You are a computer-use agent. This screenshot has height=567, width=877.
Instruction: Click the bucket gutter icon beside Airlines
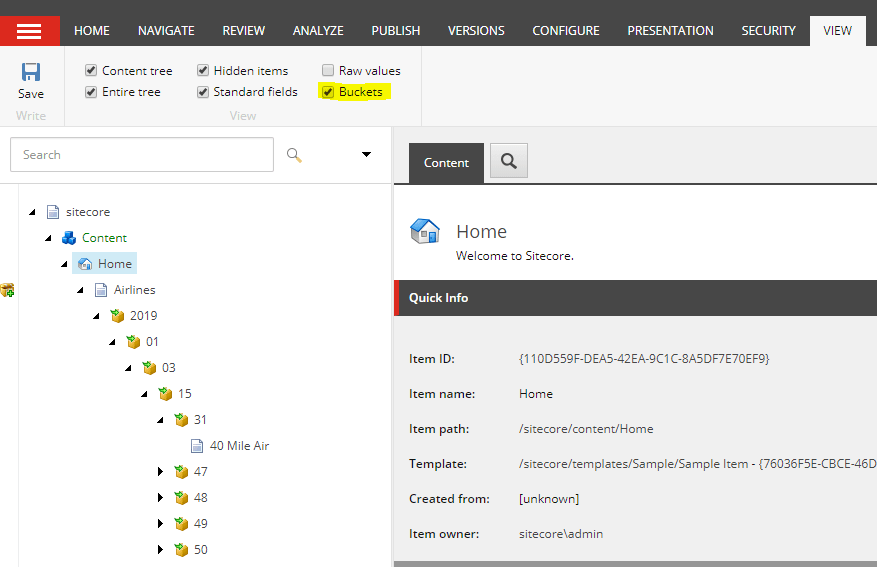pos(7,290)
